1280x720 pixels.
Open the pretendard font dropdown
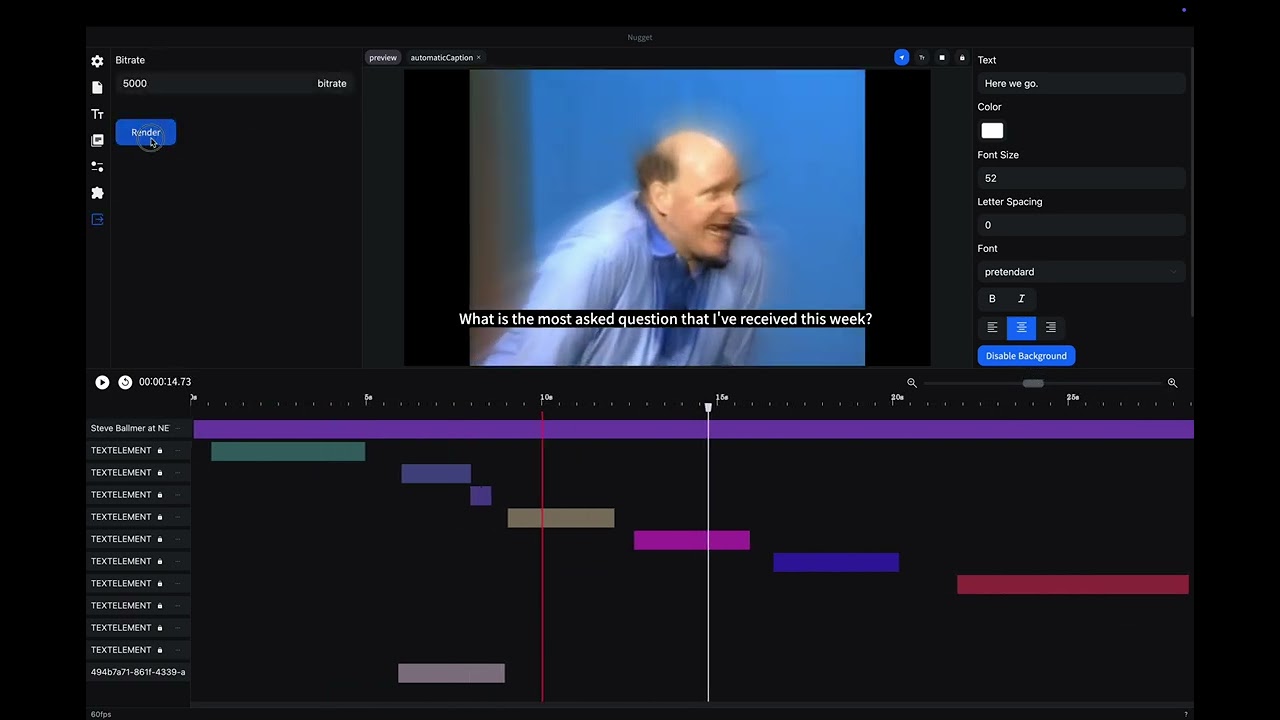click(1081, 272)
